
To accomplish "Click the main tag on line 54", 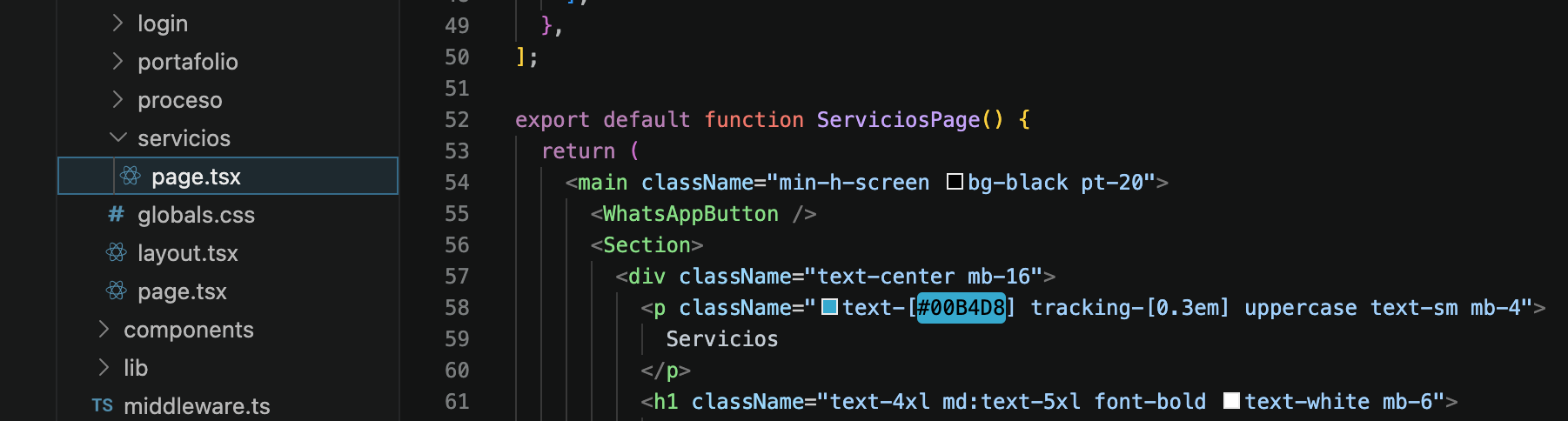I will click(x=602, y=183).
